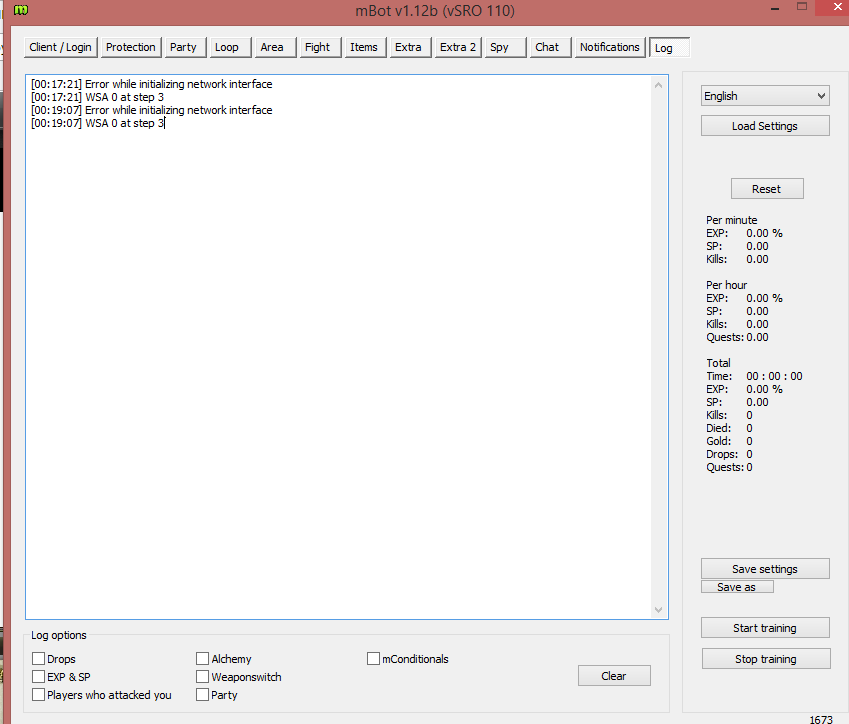Viewport: 849px width, 724px height.
Task: Clear the log with the Clear button
Action: [x=614, y=676]
